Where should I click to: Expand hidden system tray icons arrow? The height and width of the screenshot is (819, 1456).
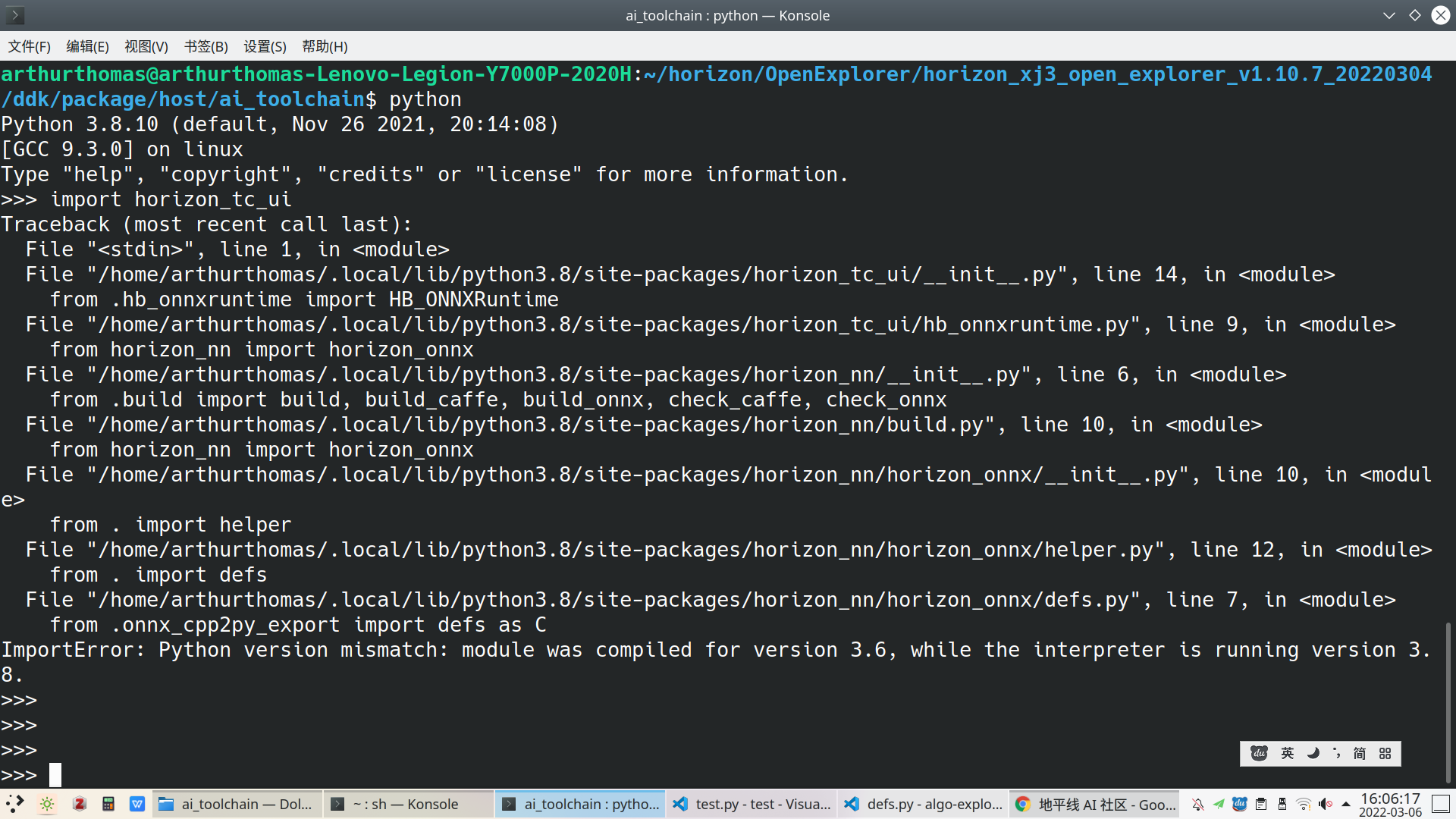(1346, 804)
